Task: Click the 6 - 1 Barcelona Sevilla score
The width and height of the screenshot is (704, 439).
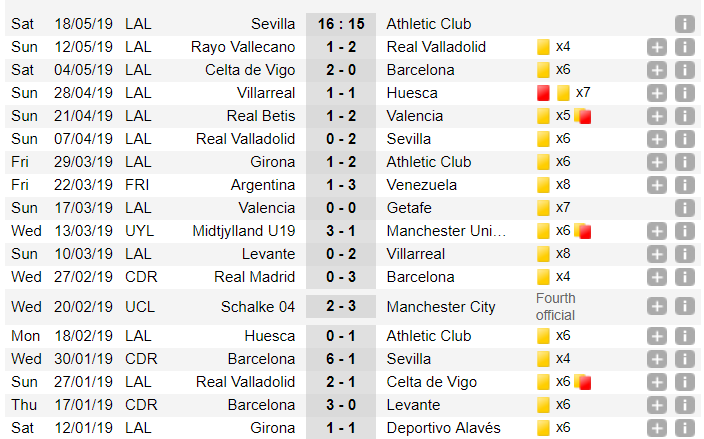Action: coord(341,359)
